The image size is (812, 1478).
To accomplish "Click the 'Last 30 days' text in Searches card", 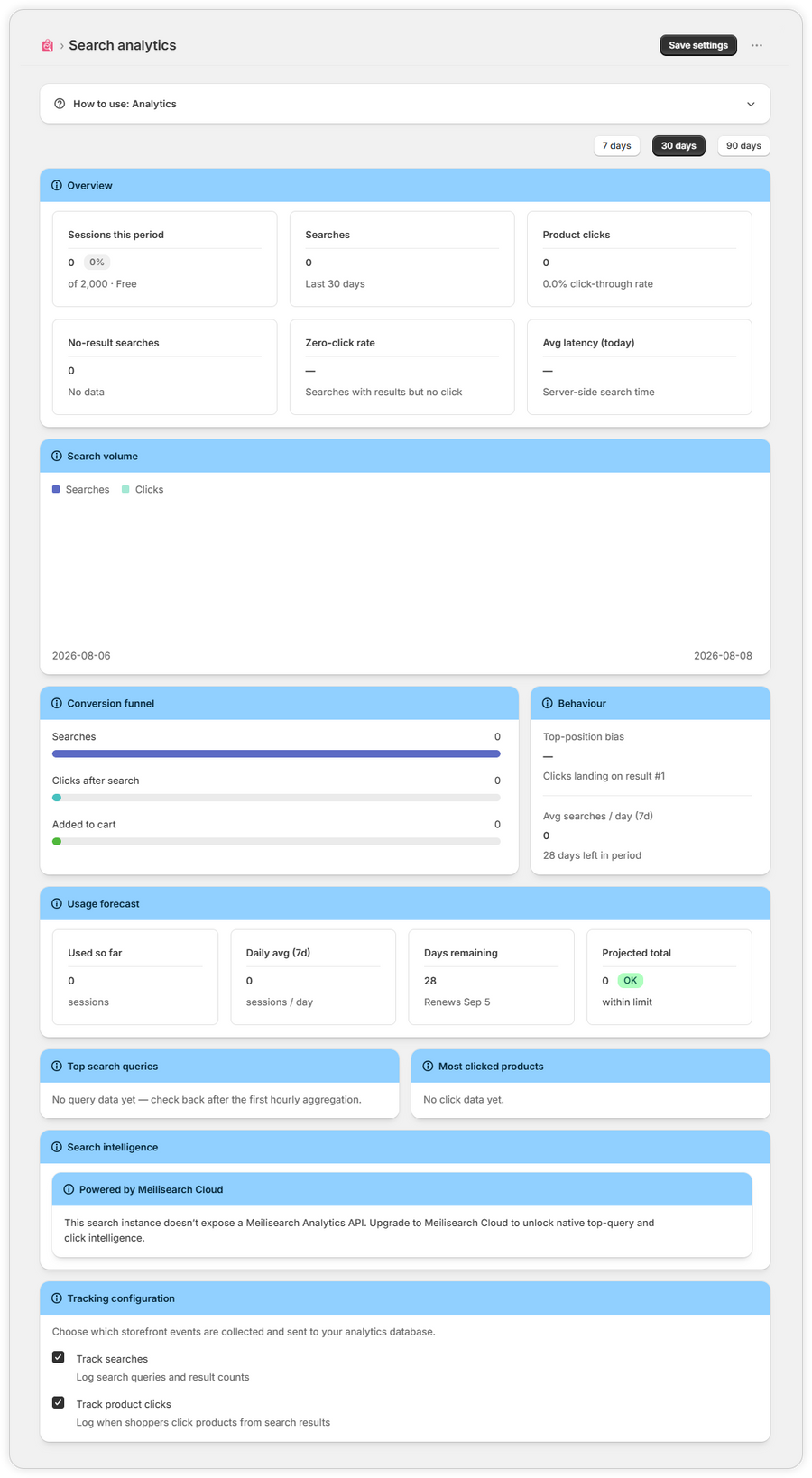I will point(335,283).
